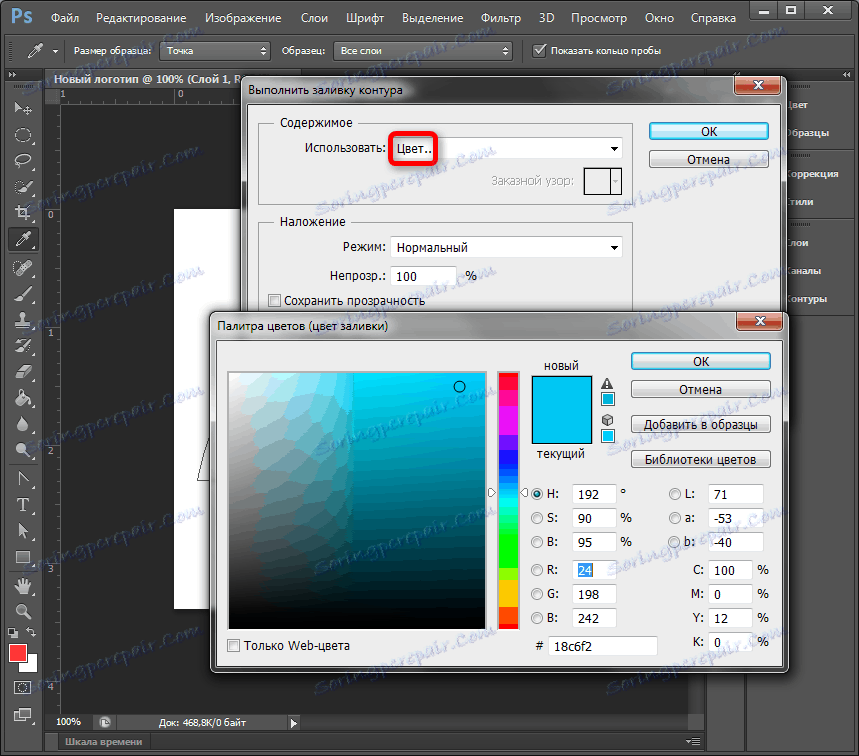Choose the Eraser tool
The height and width of the screenshot is (756, 859).
point(22,372)
